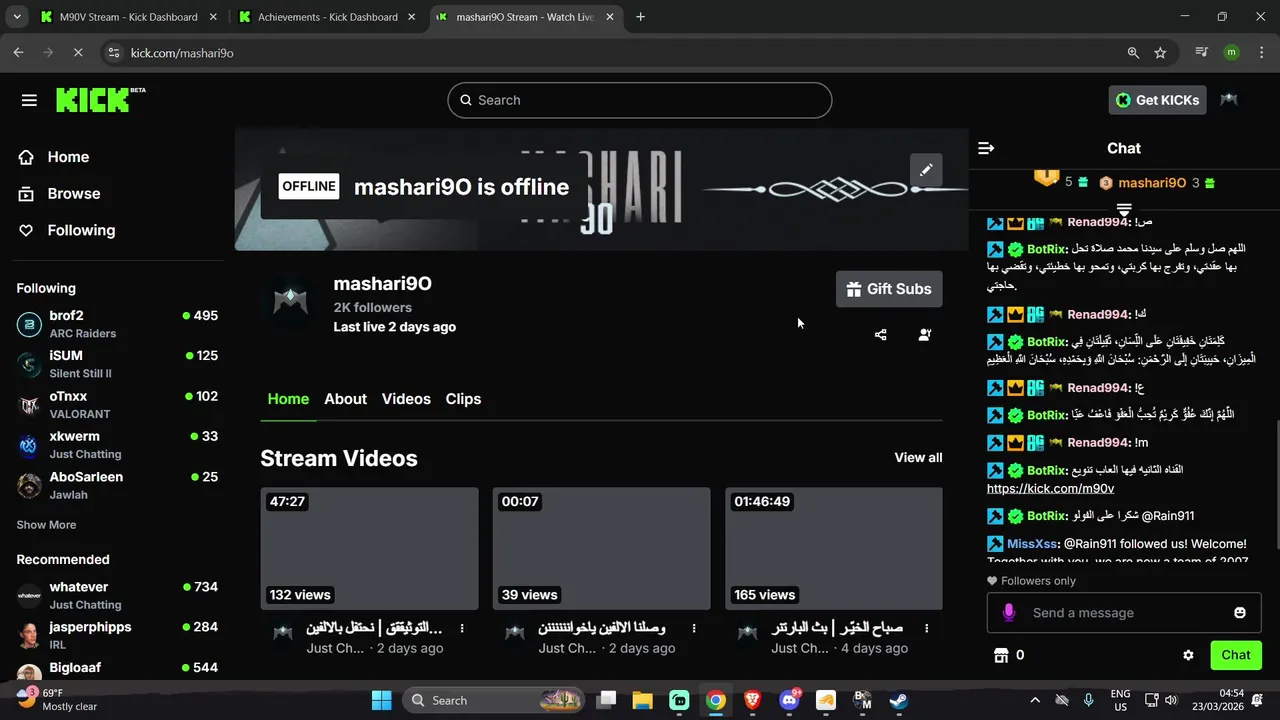Screen dimensions: 1280x720
Task: Open options for the 47:27 video
Action: [462, 628]
